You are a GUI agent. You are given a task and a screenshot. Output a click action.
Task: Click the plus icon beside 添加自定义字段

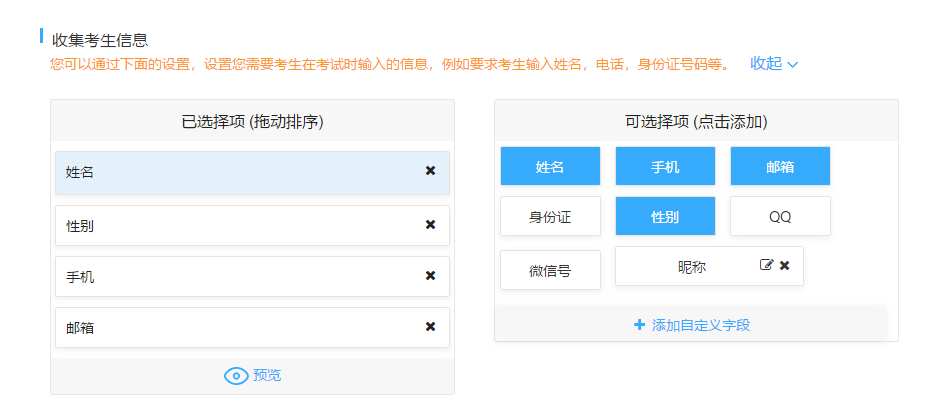tap(640, 325)
